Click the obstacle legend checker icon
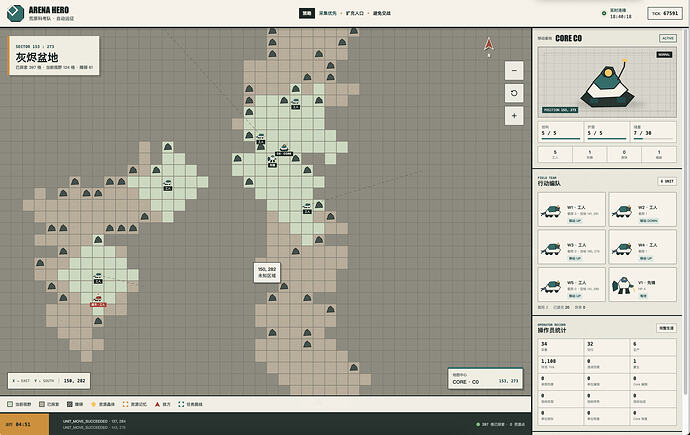The height and width of the screenshot is (435, 690). pos(70,404)
